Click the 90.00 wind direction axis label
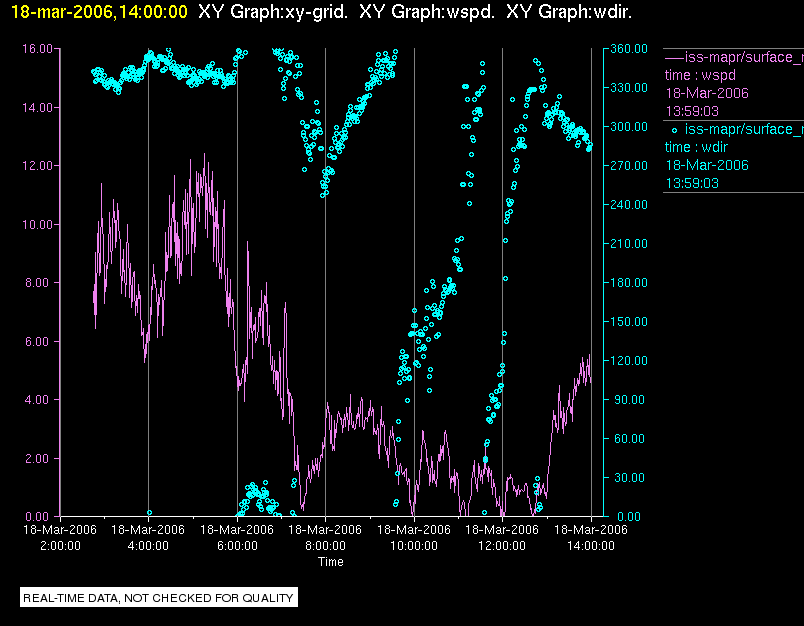This screenshot has width=804, height=626. tap(631, 399)
